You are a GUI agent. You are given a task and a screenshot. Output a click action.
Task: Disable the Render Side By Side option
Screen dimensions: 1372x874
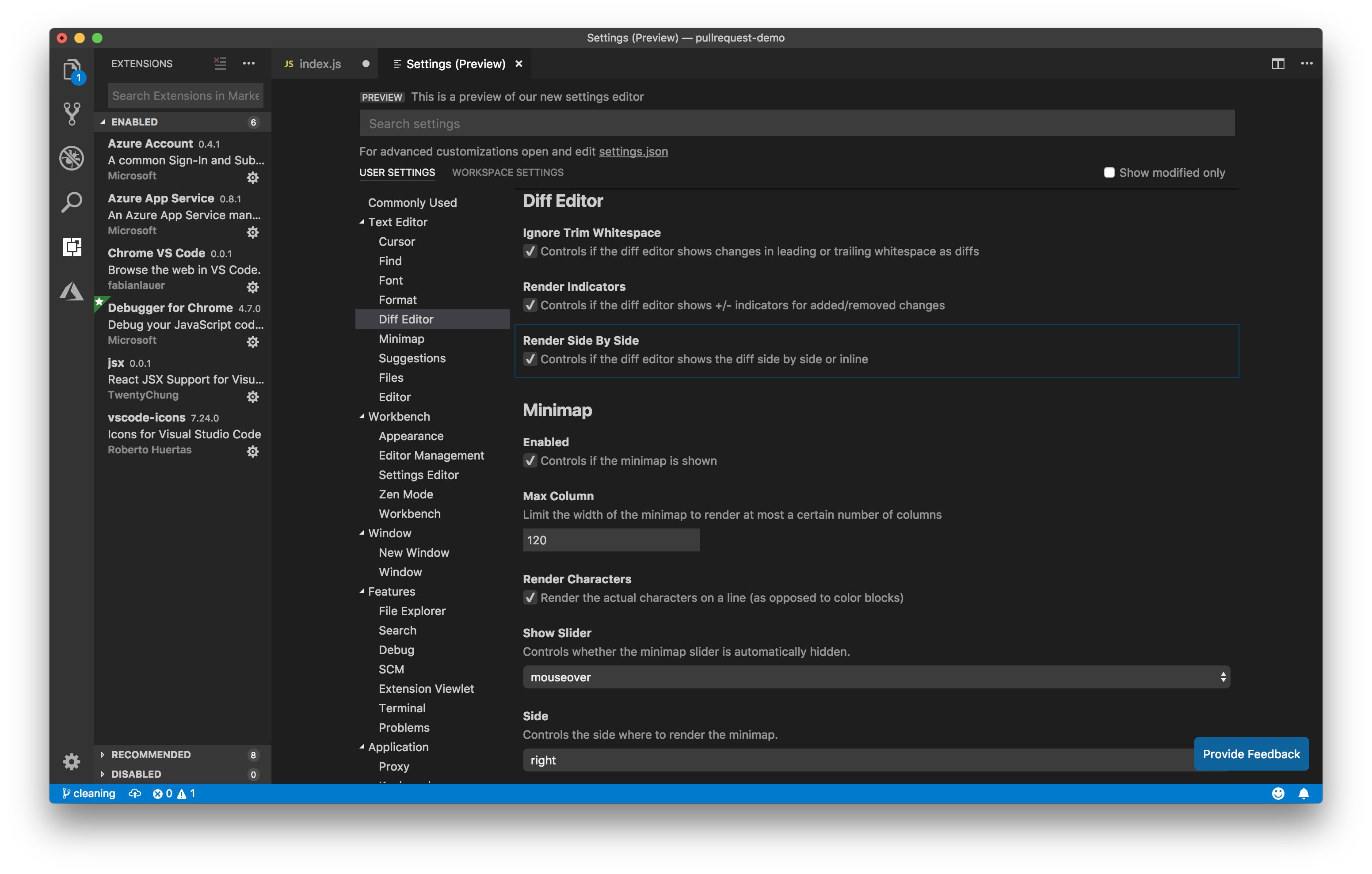point(530,359)
